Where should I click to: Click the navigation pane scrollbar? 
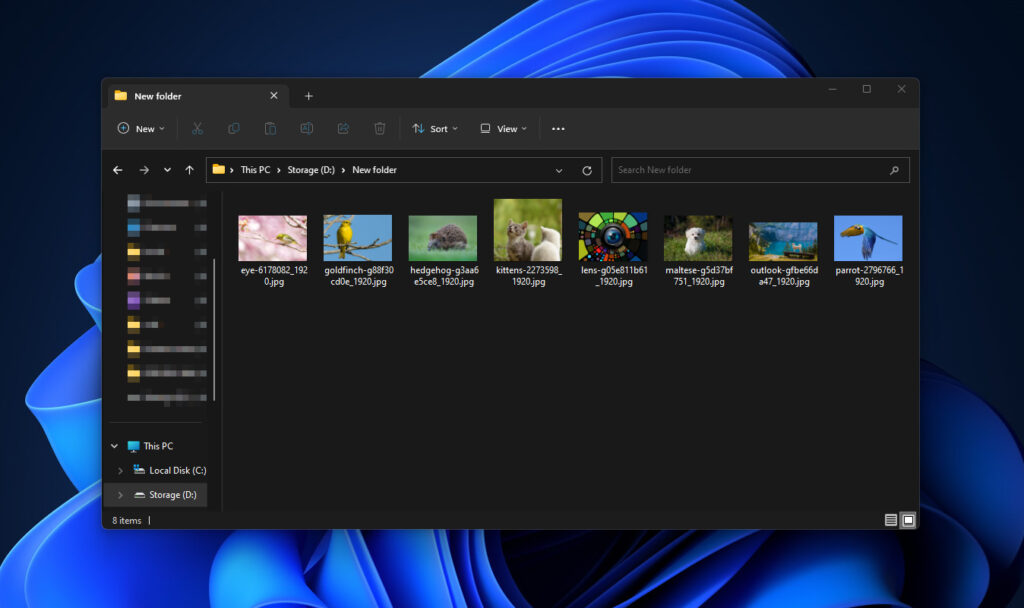click(214, 330)
